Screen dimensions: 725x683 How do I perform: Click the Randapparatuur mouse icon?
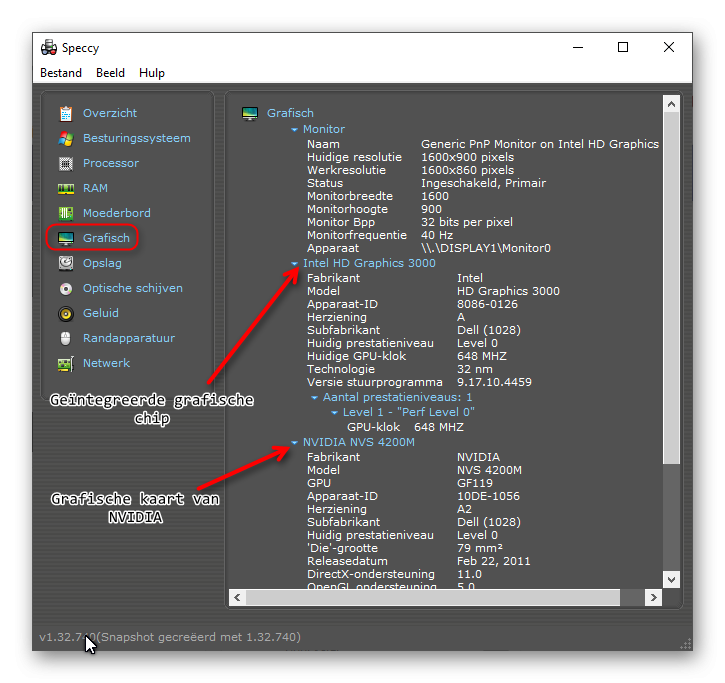[x=66, y=338]
